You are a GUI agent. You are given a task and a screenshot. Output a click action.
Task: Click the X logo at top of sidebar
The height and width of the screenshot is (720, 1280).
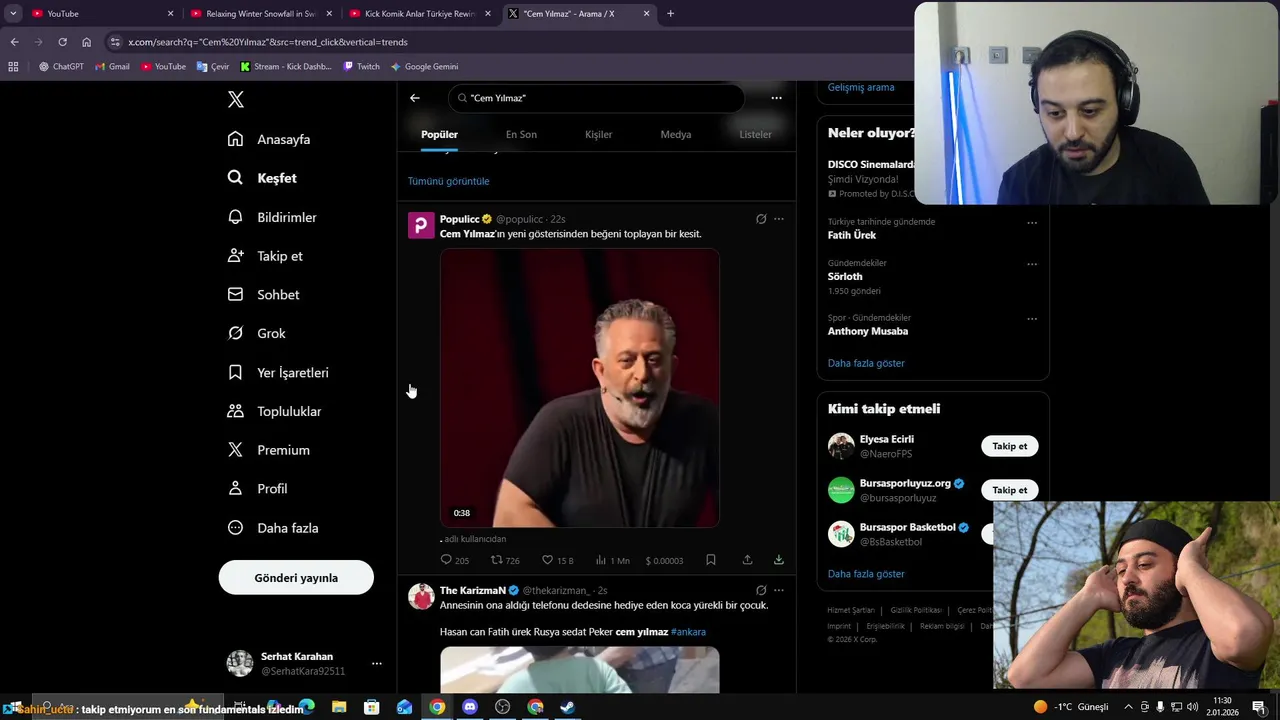236,99
